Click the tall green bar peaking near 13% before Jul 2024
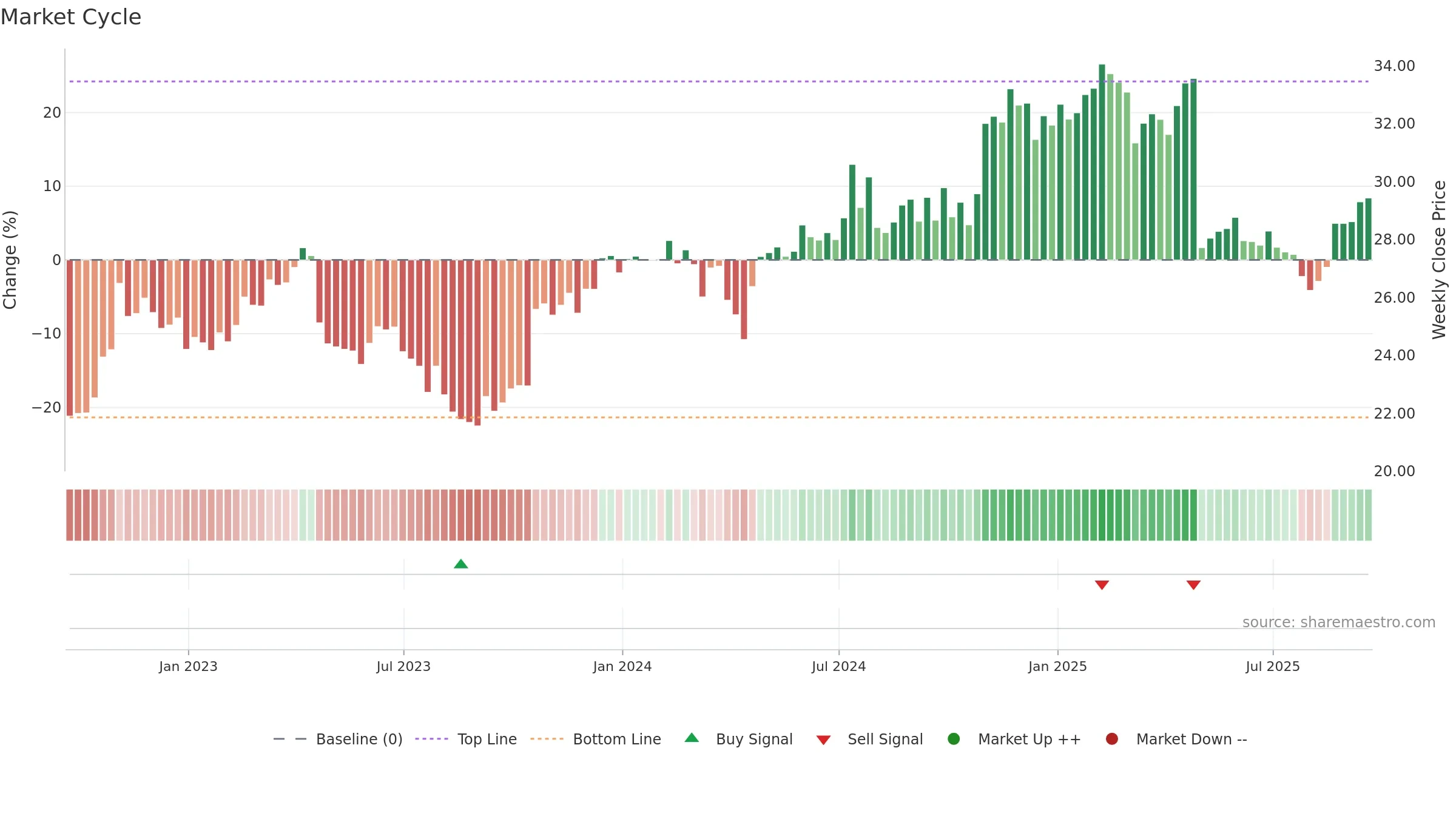Image resolution: width=1456 pixels, height=819 pixels. [x=852, y=212]
